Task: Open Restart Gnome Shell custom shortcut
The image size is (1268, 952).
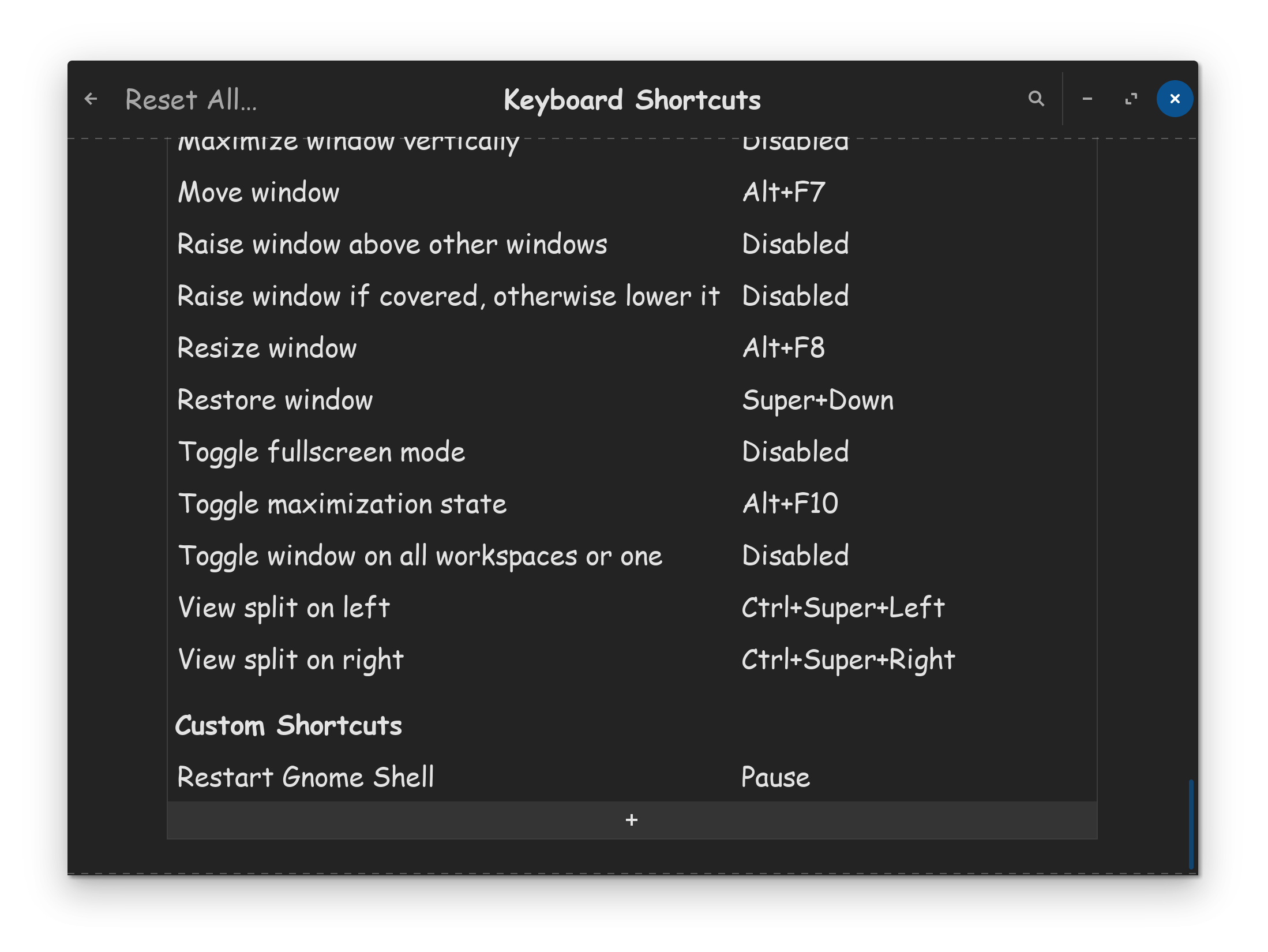Action: (x=632, y=777)
